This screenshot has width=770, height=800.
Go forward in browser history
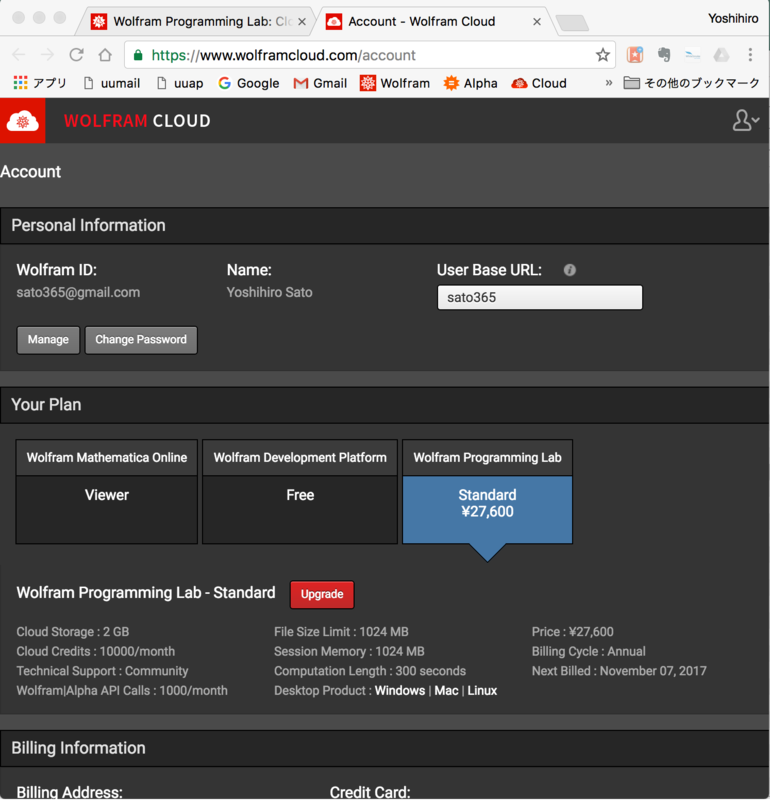[x=47, y=55]
